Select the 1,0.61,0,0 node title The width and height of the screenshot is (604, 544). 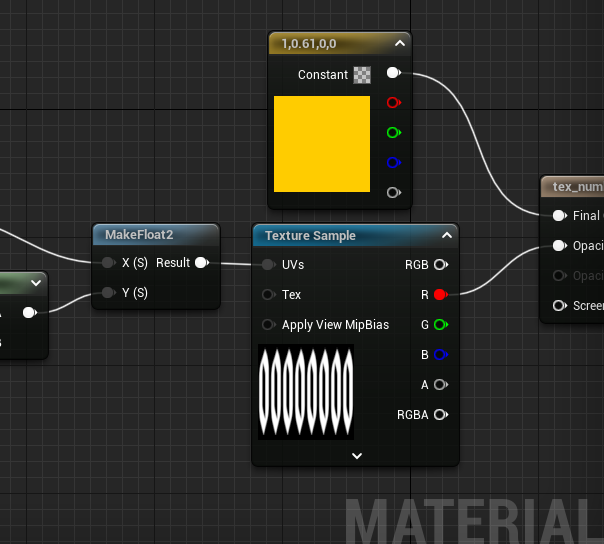point(309,44)
